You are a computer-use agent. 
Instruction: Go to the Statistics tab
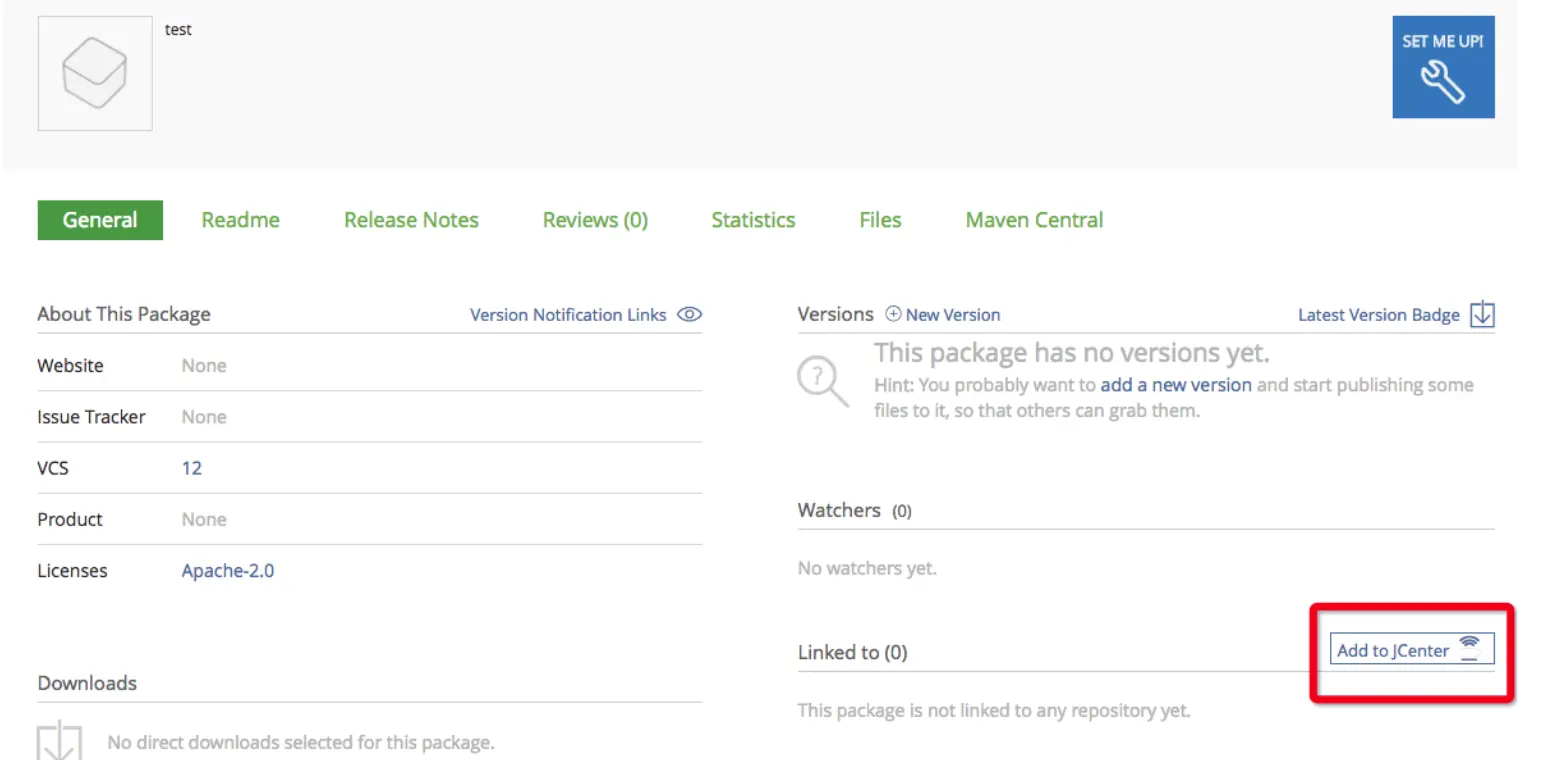pyautogui.click(x=753, y=220)
